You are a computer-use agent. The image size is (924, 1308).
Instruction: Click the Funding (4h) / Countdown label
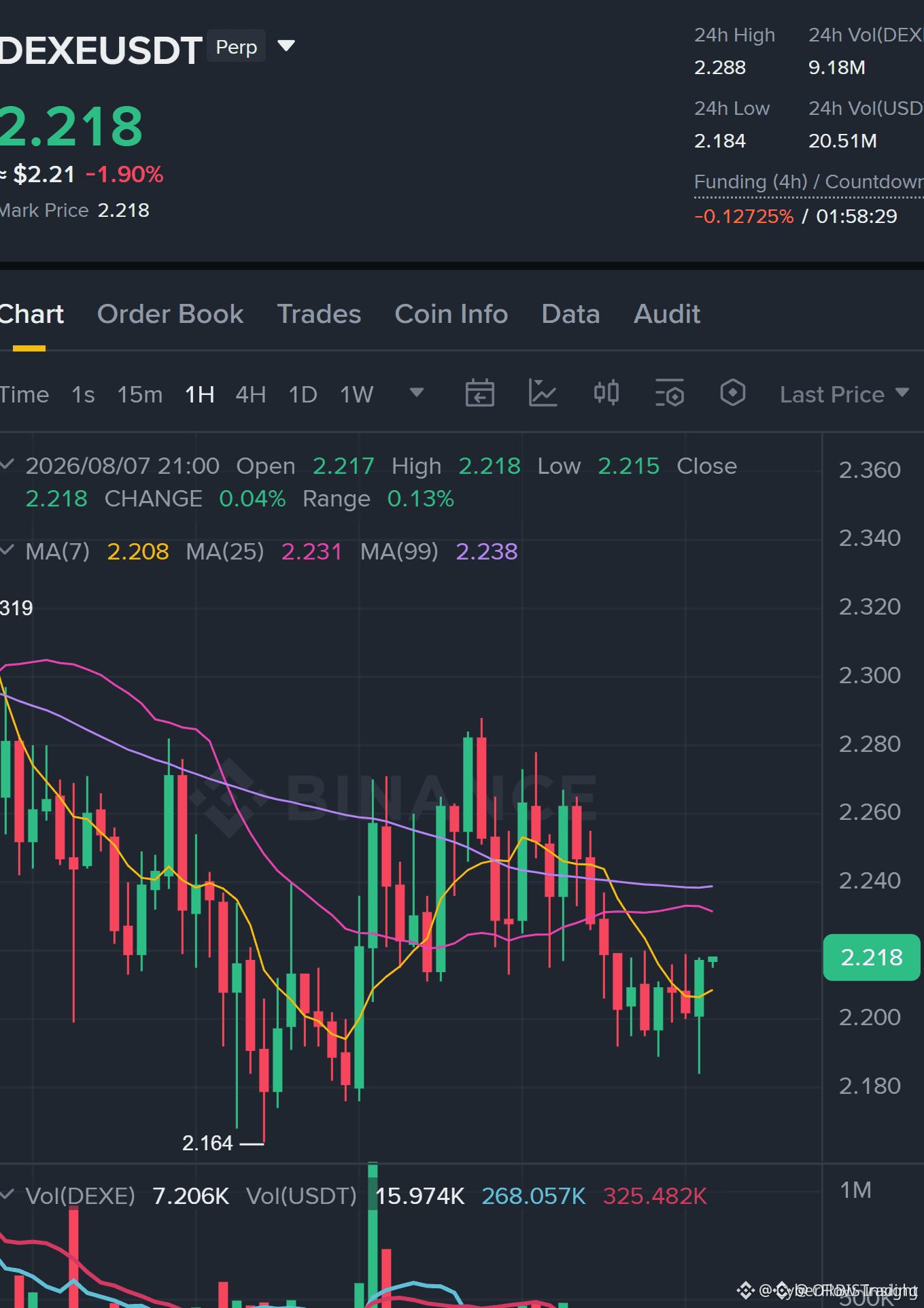(808, 182)
